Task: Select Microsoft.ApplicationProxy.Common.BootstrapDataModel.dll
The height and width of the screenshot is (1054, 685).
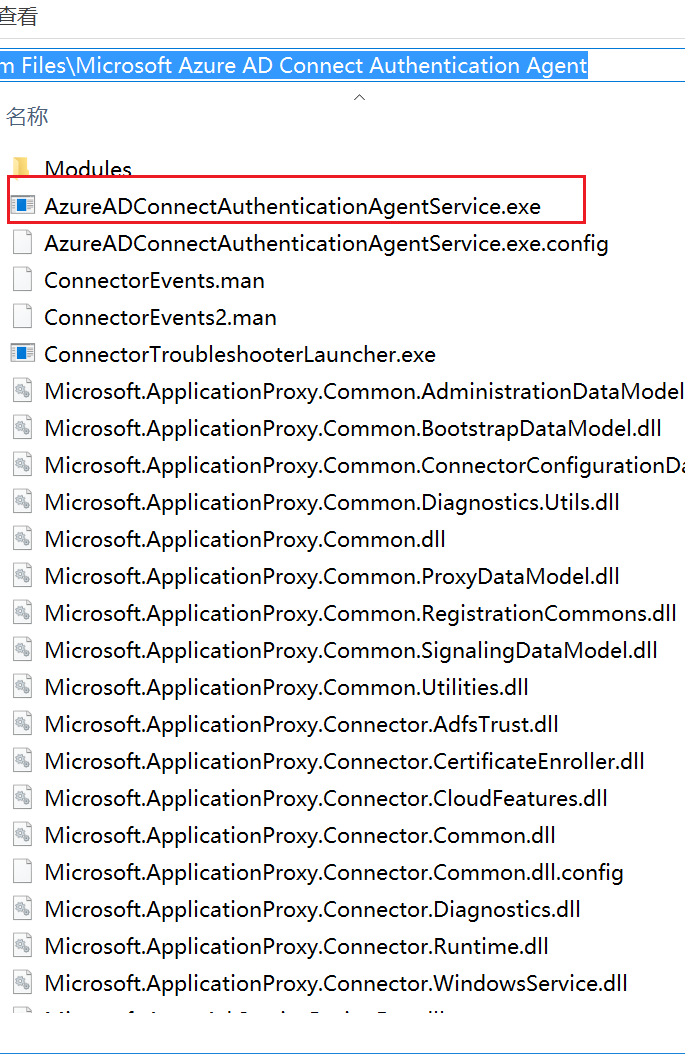Action: pos(353,428)
